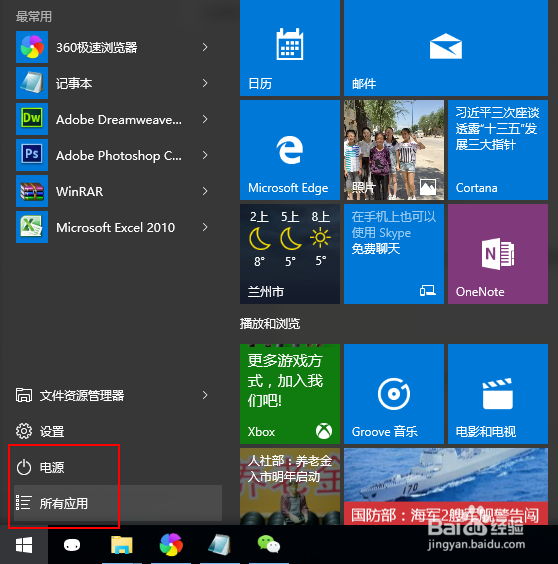Image resolution: width=558 pixels, height=564 pixels.
Task: Click the 最常用 heading text
Action: pos(34,17)
